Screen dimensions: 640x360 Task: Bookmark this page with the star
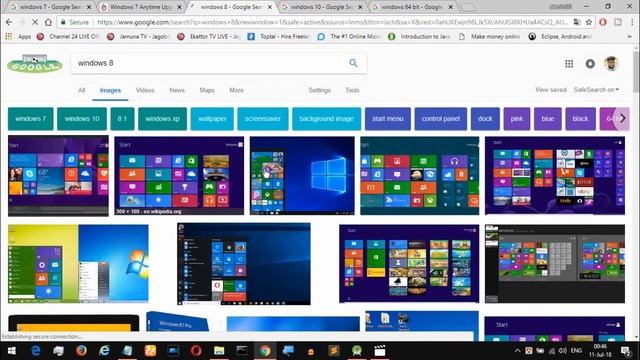coord(589,22)
